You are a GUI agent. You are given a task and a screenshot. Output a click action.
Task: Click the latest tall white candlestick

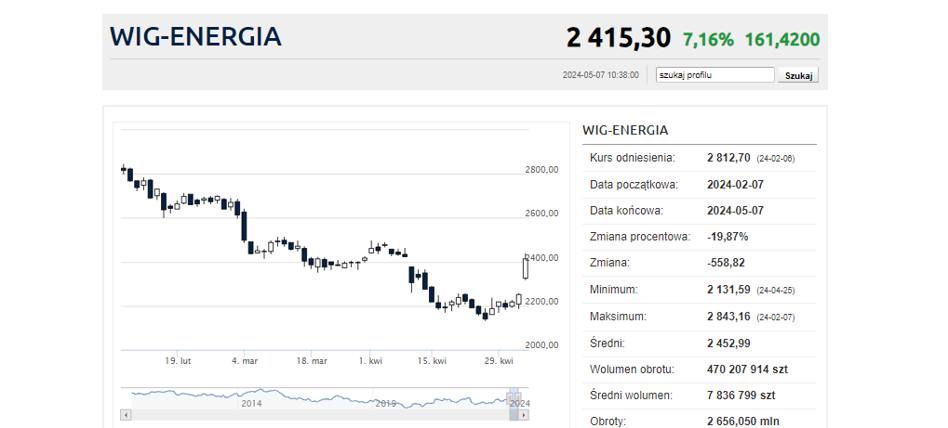click(x=526, y=268)
